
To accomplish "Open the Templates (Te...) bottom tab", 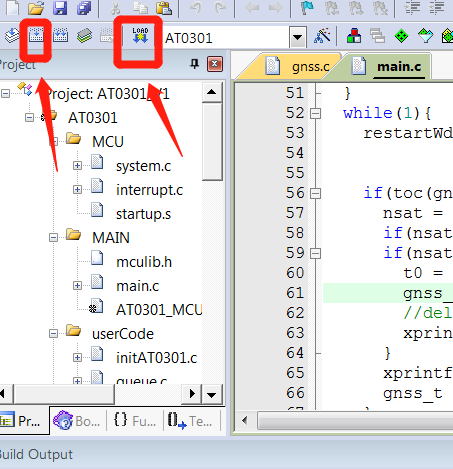I will (x=191, y=421).
